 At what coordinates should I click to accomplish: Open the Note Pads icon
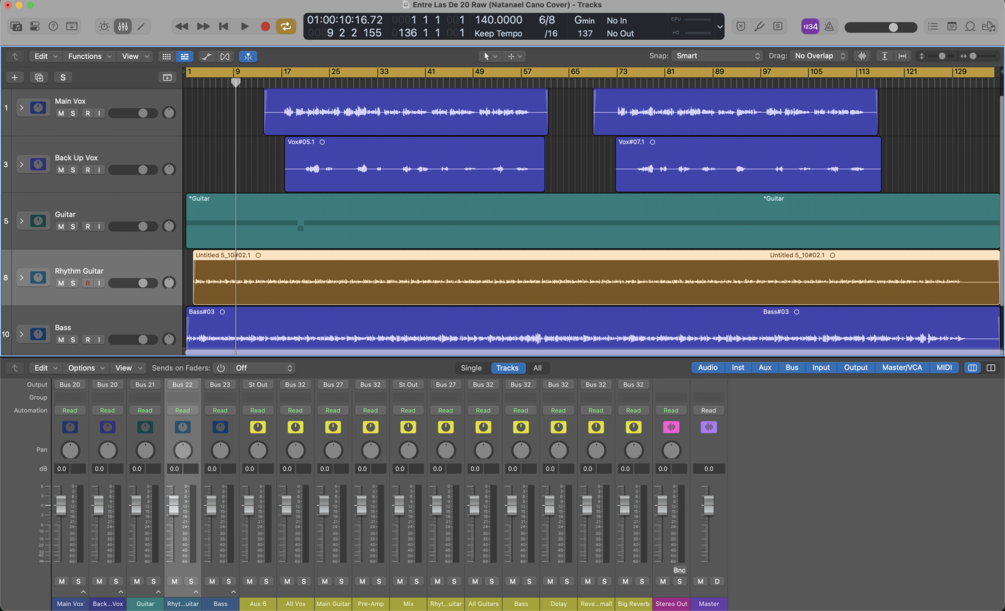click(952, 26)
